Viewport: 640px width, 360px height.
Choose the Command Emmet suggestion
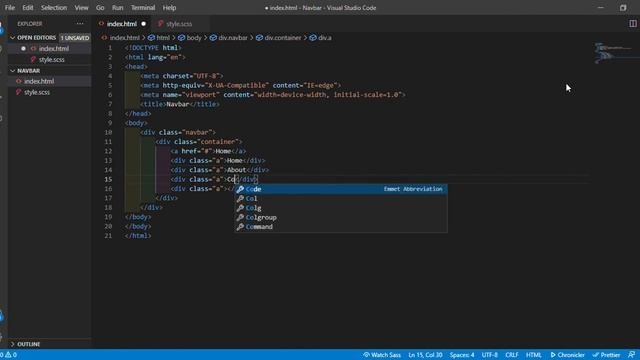[x=341, y=227]
